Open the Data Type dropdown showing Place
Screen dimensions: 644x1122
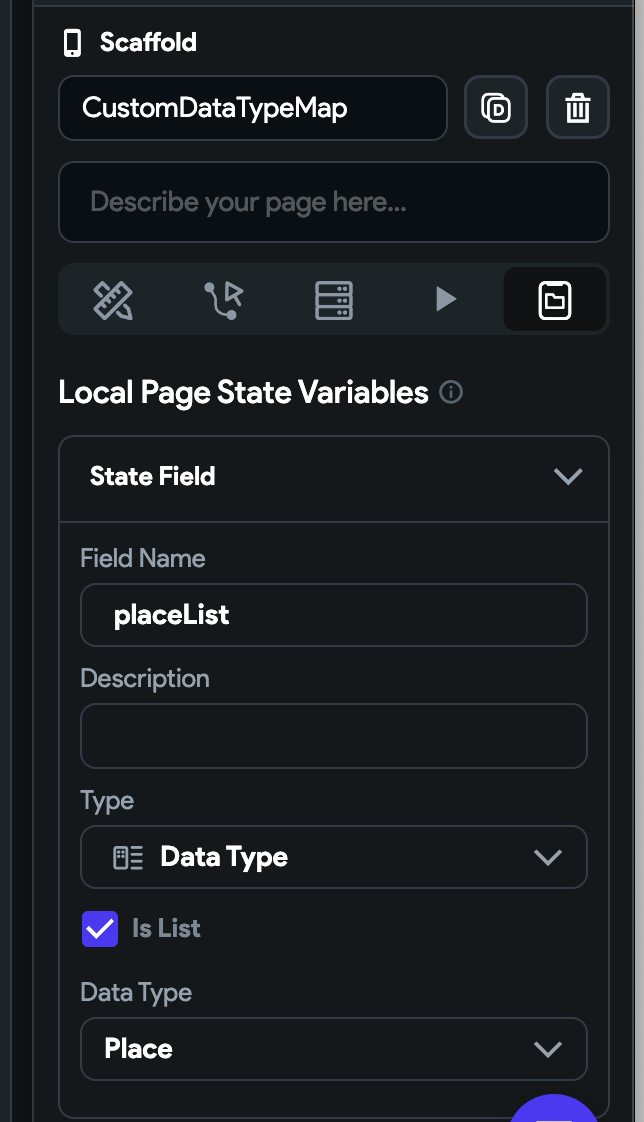333,1049
